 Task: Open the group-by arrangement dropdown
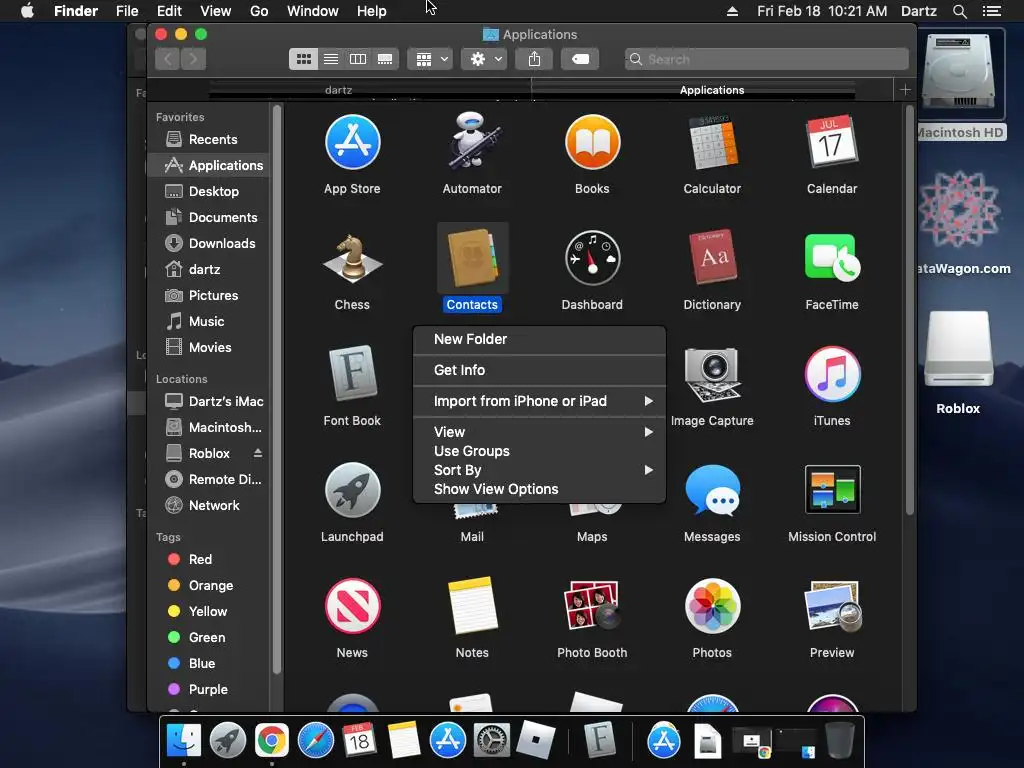pyautogui.click(x=430, y=59)
